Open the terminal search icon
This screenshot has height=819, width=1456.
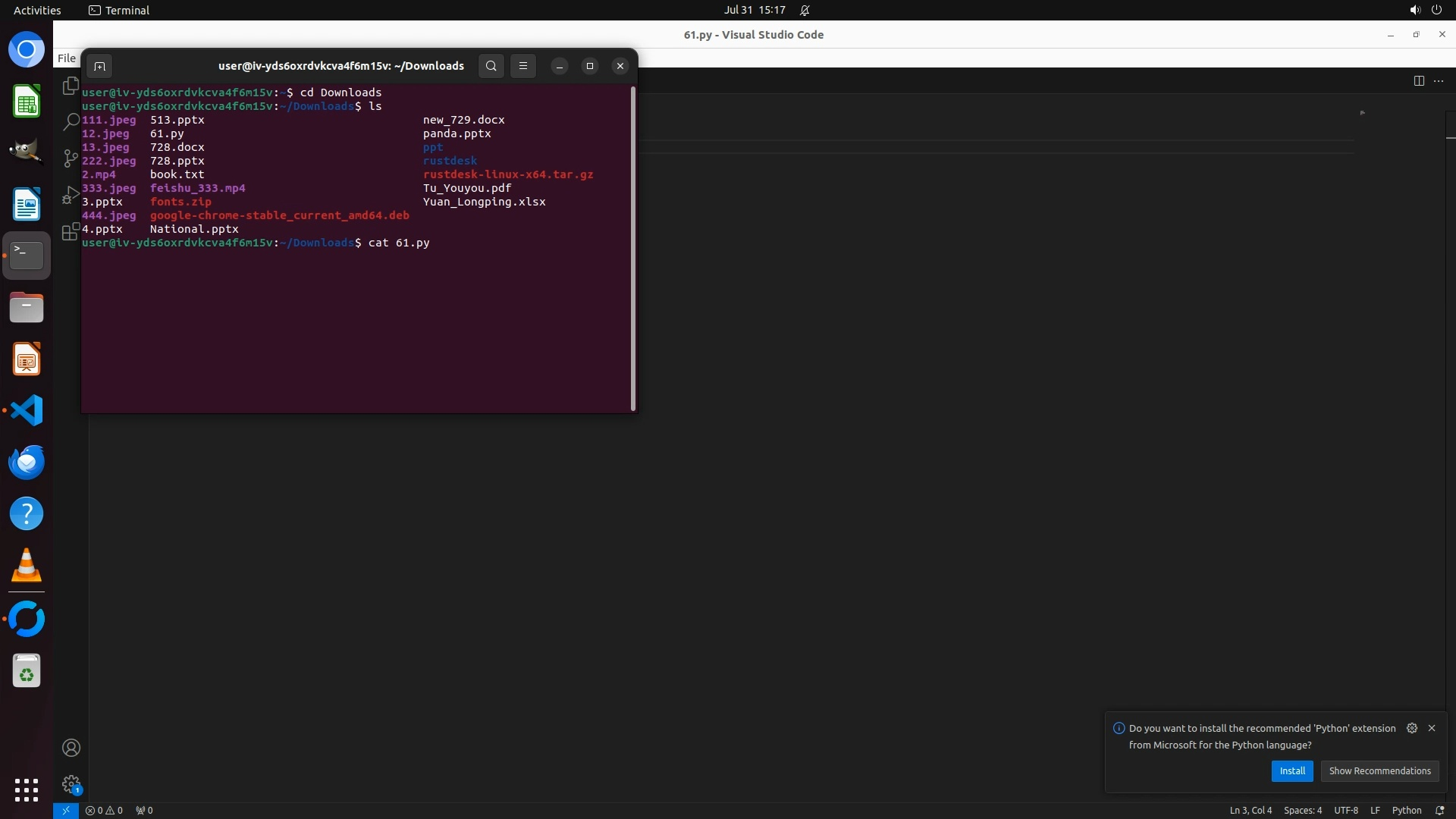[x=491, y=66]
